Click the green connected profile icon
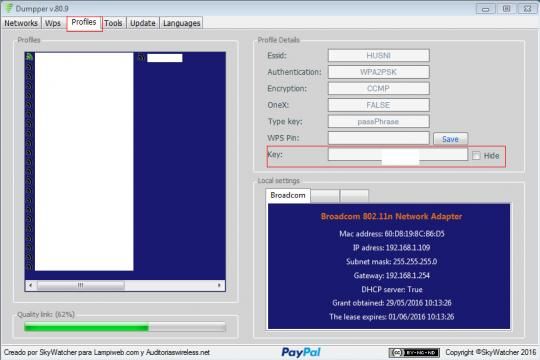Viewport: 540px width, 360px height. coord(30,57)
